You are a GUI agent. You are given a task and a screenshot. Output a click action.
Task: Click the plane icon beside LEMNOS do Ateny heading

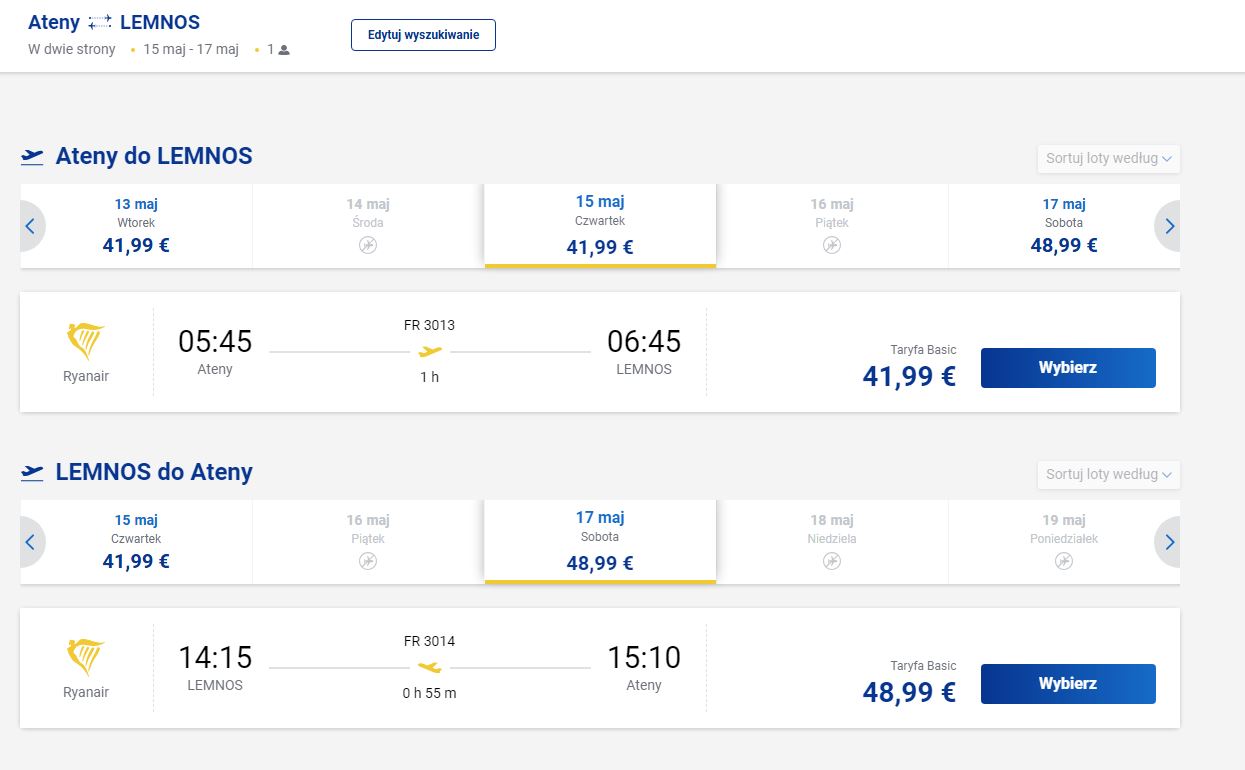pos(33,473)
